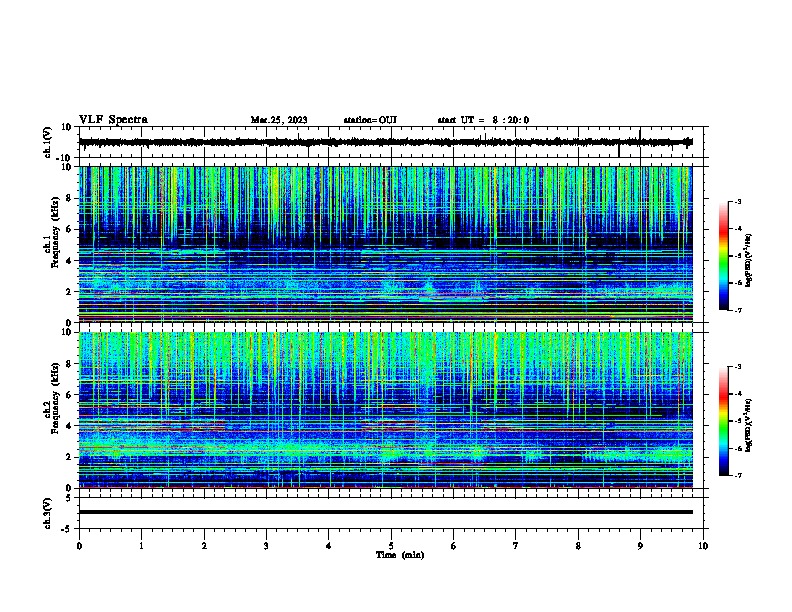The image size is (792, 612).
Task: Click time axis tick label '4'
Action: [329, 546]
